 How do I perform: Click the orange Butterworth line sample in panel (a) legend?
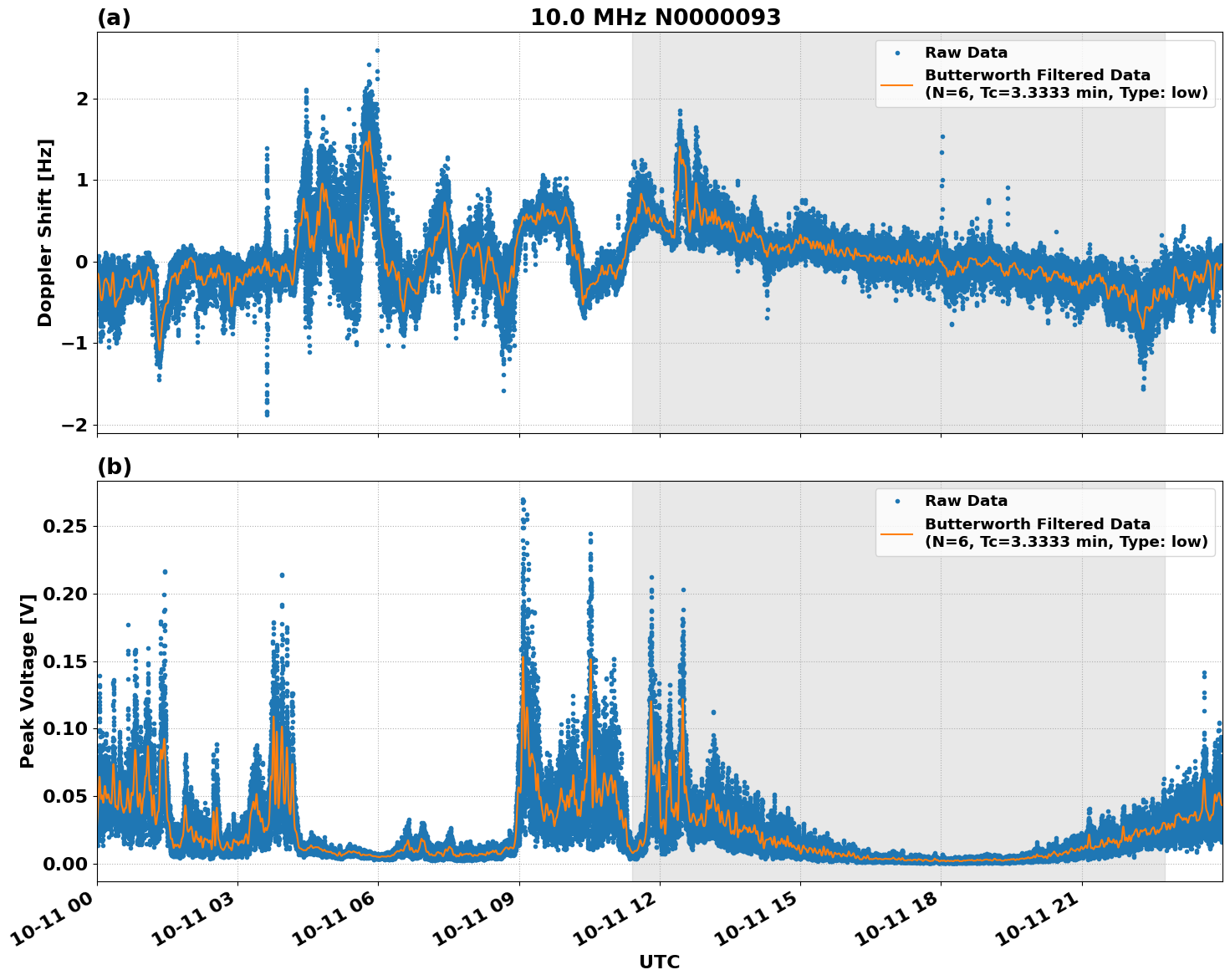(897, 84)
